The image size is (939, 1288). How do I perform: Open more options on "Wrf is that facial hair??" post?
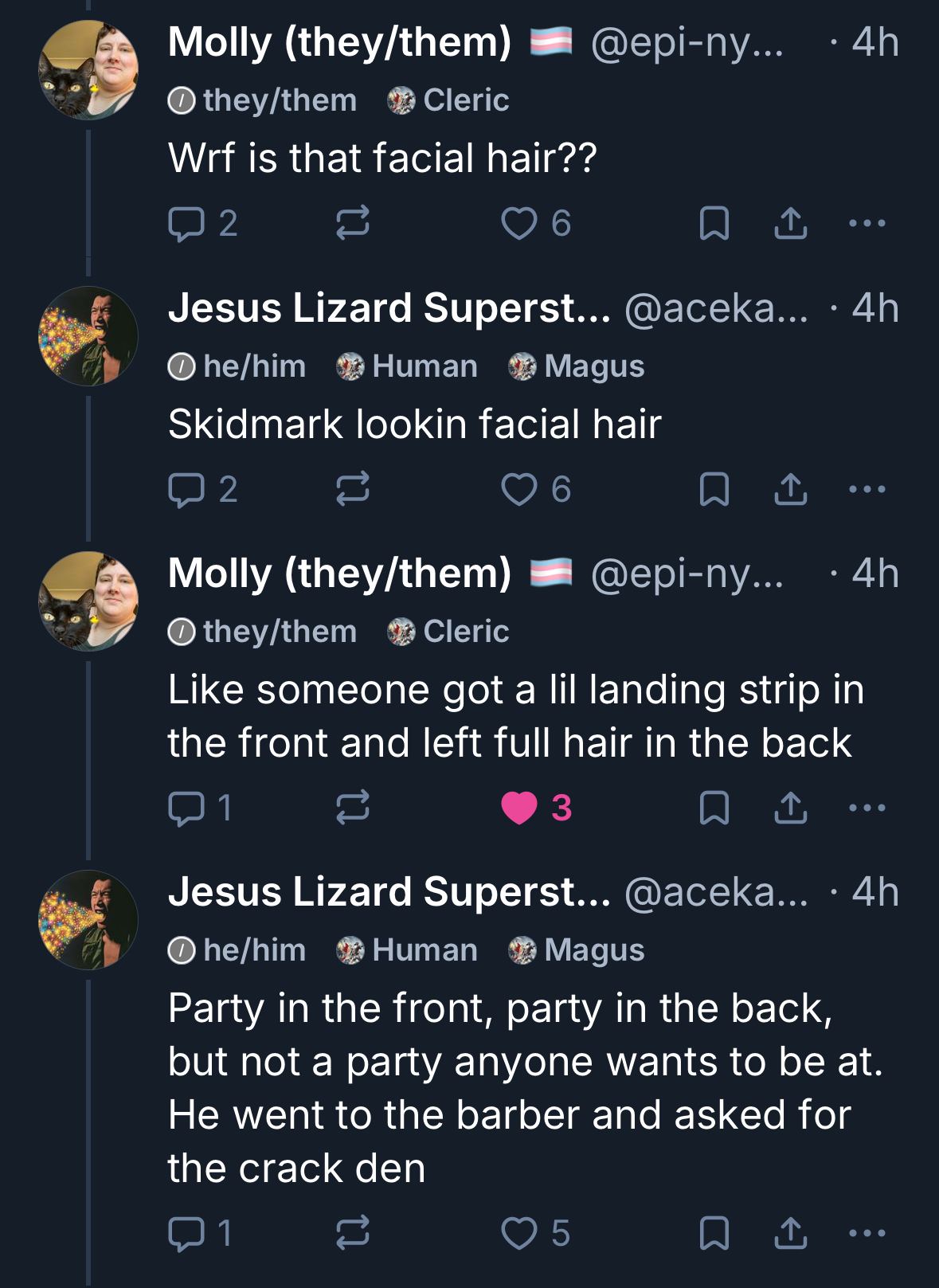pyautogui.click(x=867, y=224)
